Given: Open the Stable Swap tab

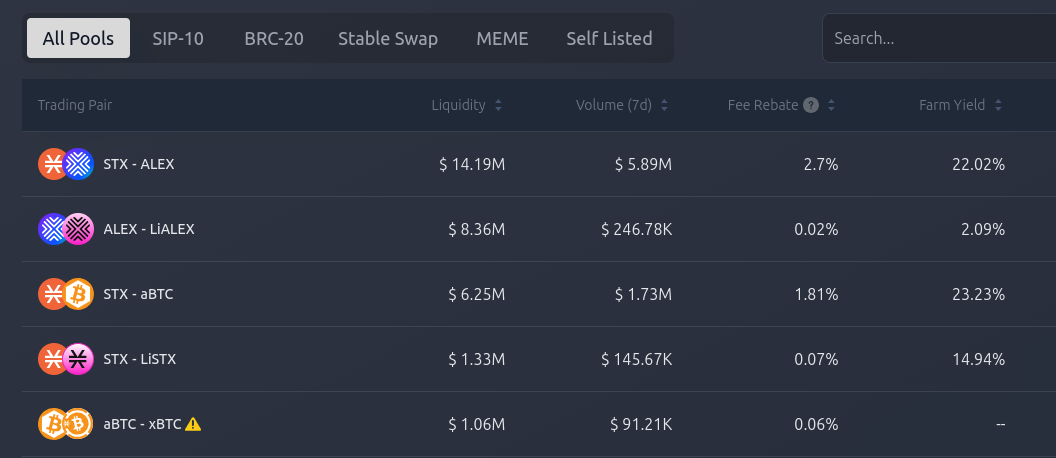Looking at the screenshot, I should click(388, 39).
